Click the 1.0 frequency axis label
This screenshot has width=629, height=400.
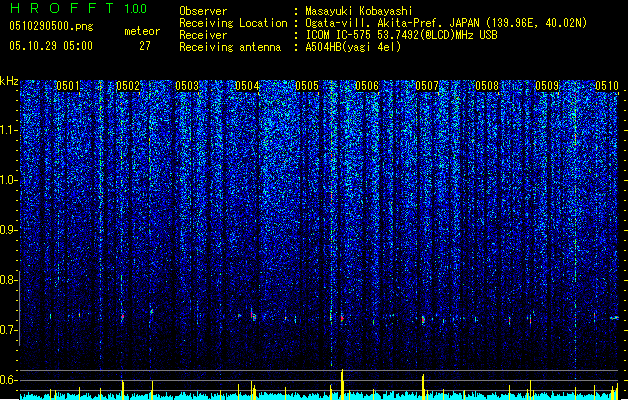(x=8, y=180)
